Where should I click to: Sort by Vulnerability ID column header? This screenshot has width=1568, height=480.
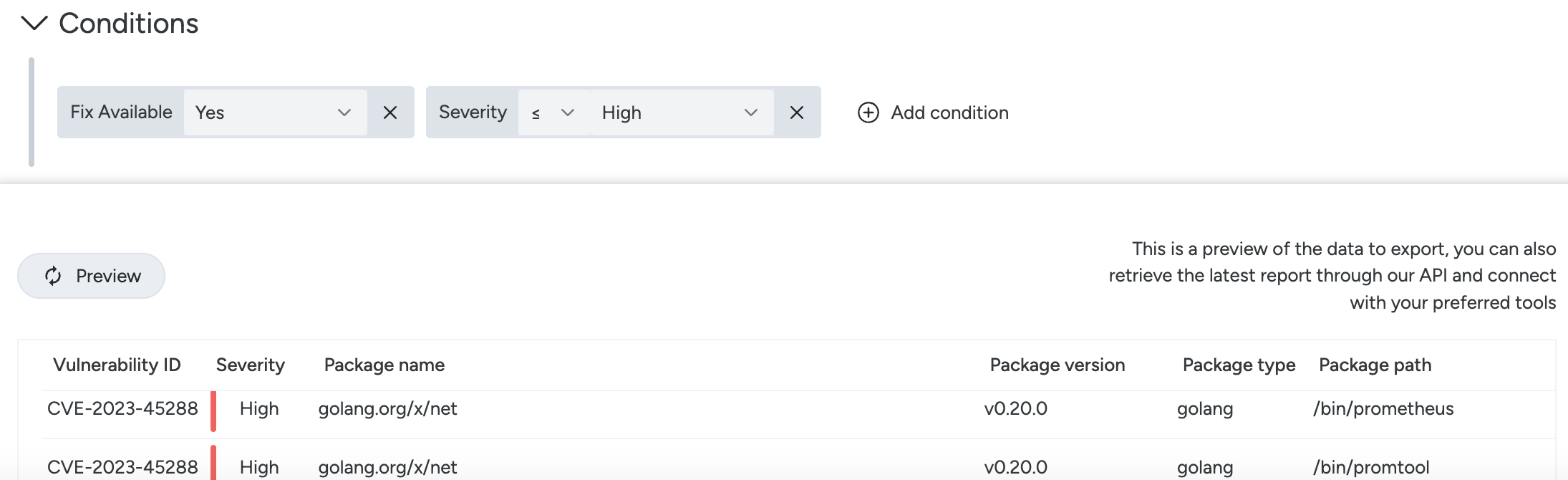click(117, 365)
